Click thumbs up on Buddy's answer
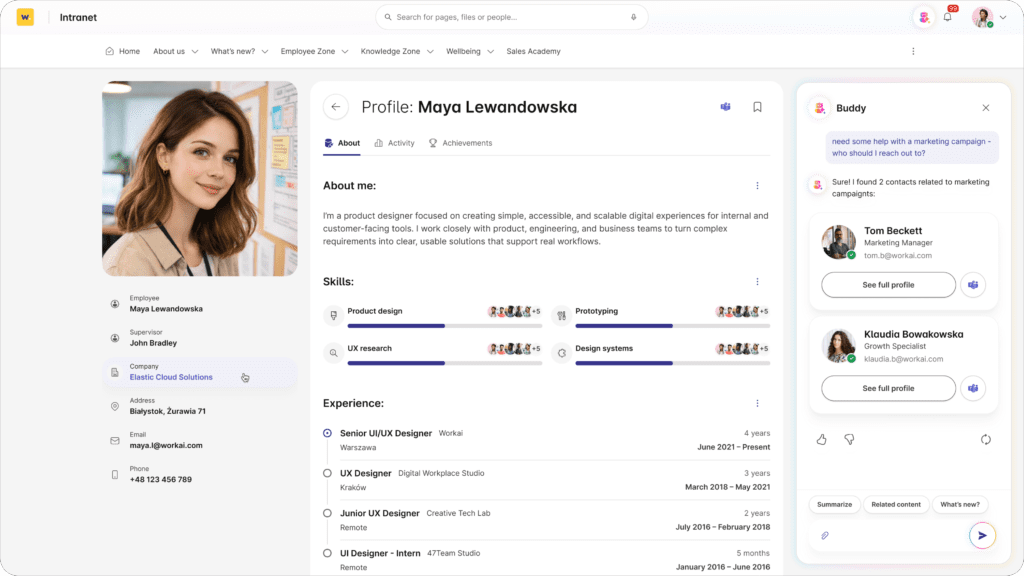Viewport: 1024px width, 576px height. click(x=822, y=439)
